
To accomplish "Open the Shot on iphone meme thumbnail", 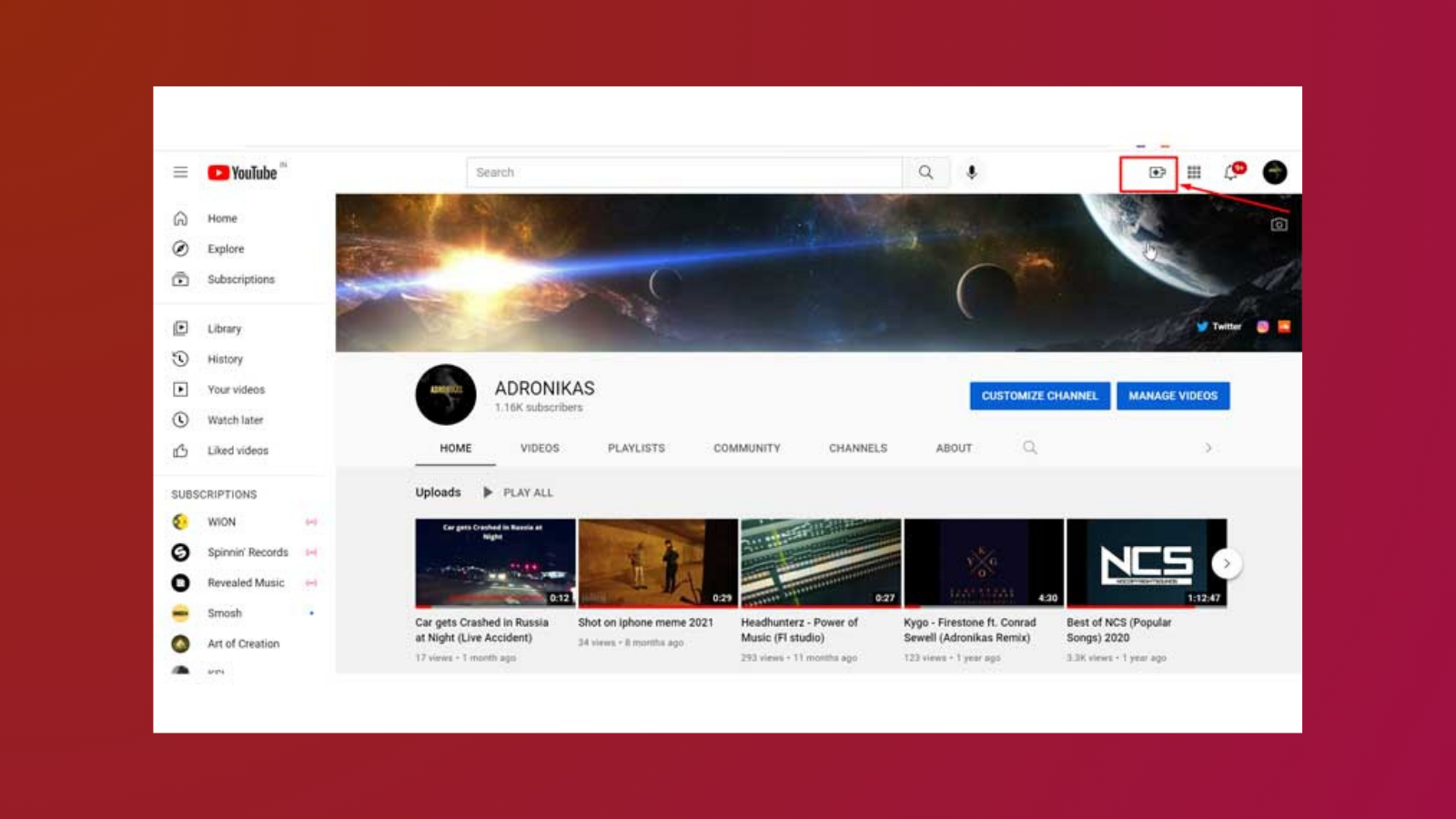I will (658, 563).
